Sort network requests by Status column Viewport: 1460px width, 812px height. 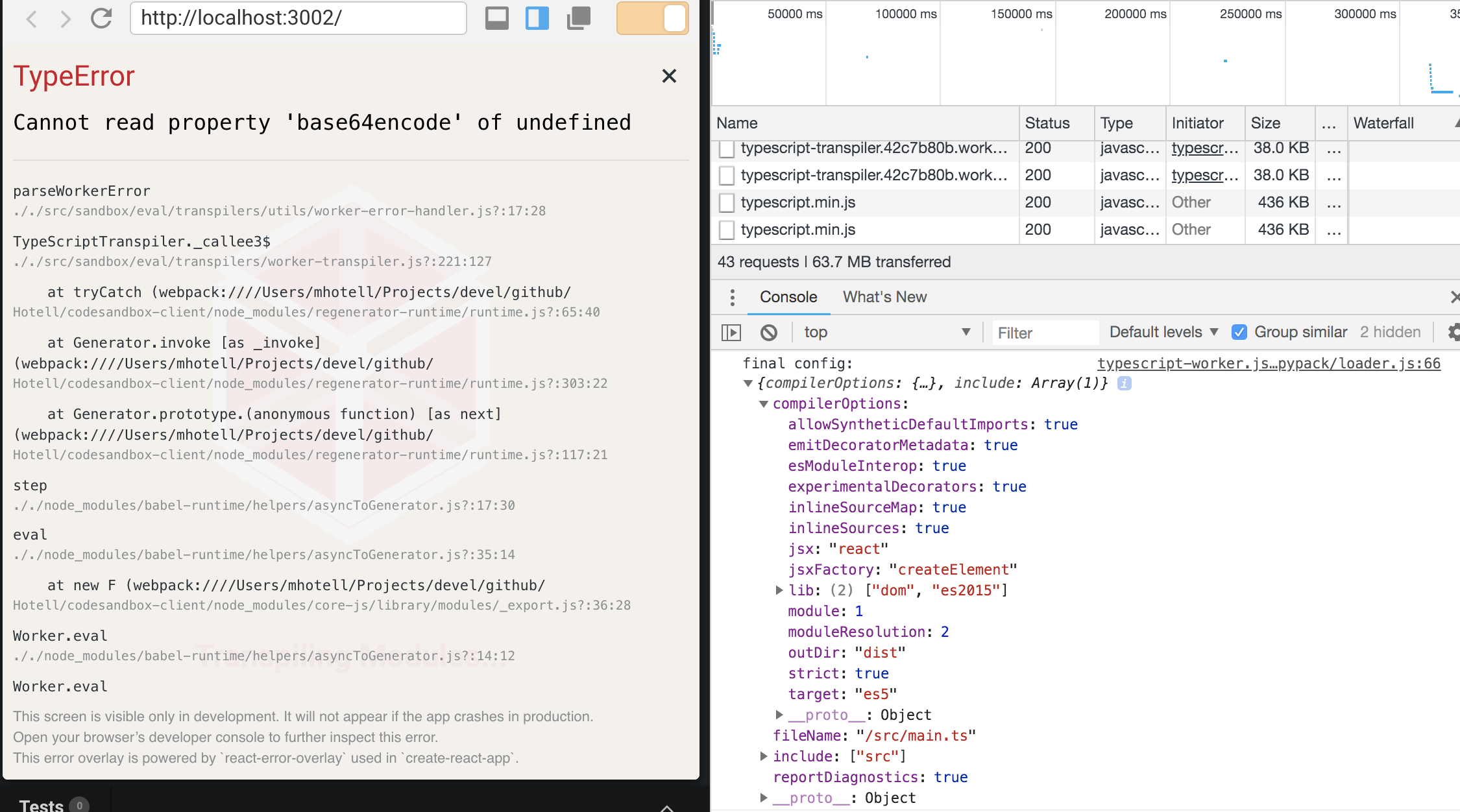1056,123
